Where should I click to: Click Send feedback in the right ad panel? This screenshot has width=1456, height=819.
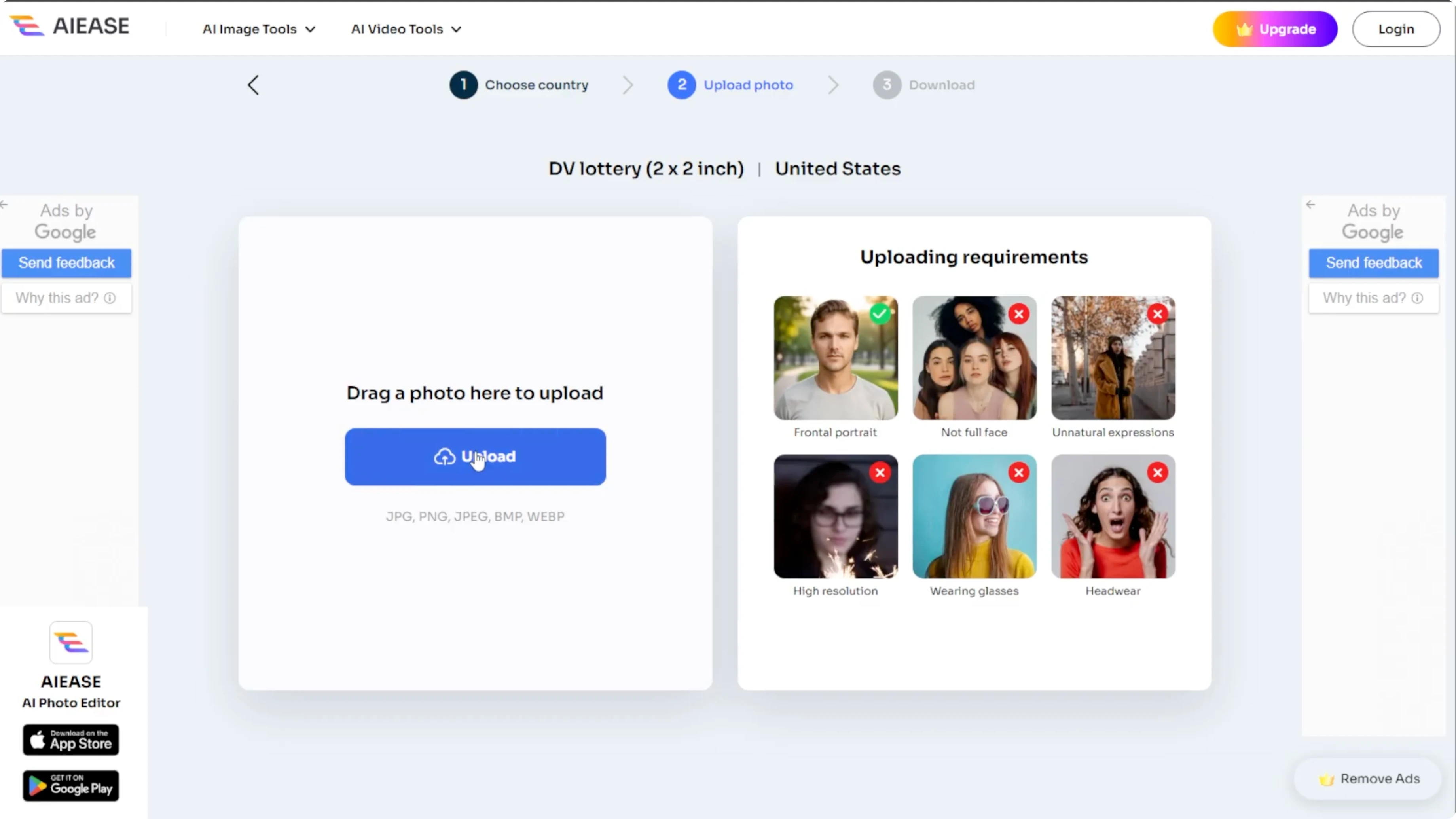[1373, 263]
